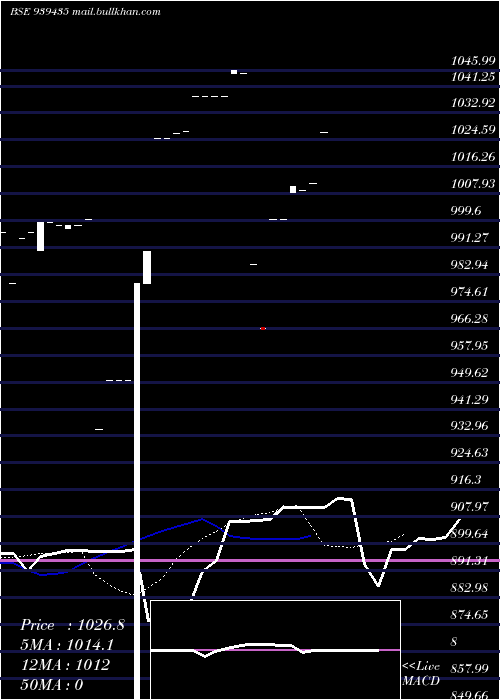Click the 941.29 price axis label

[x=469, y=399]
